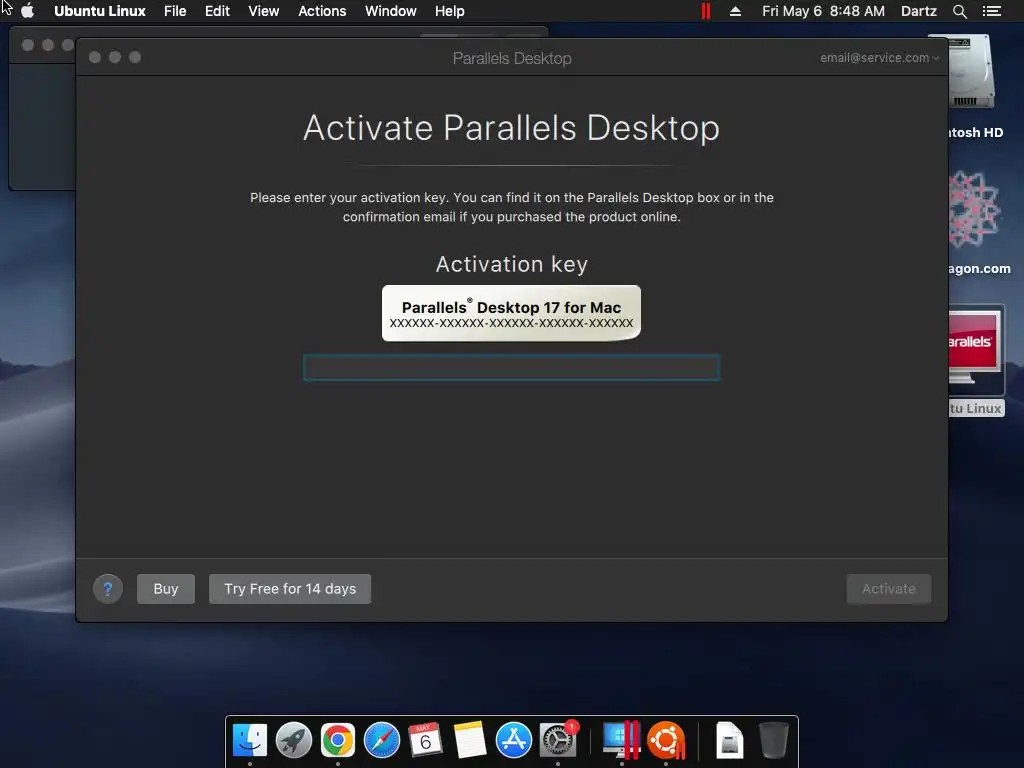1024x768 pixels.
Task: Click the Activate button
Action: 888,588
